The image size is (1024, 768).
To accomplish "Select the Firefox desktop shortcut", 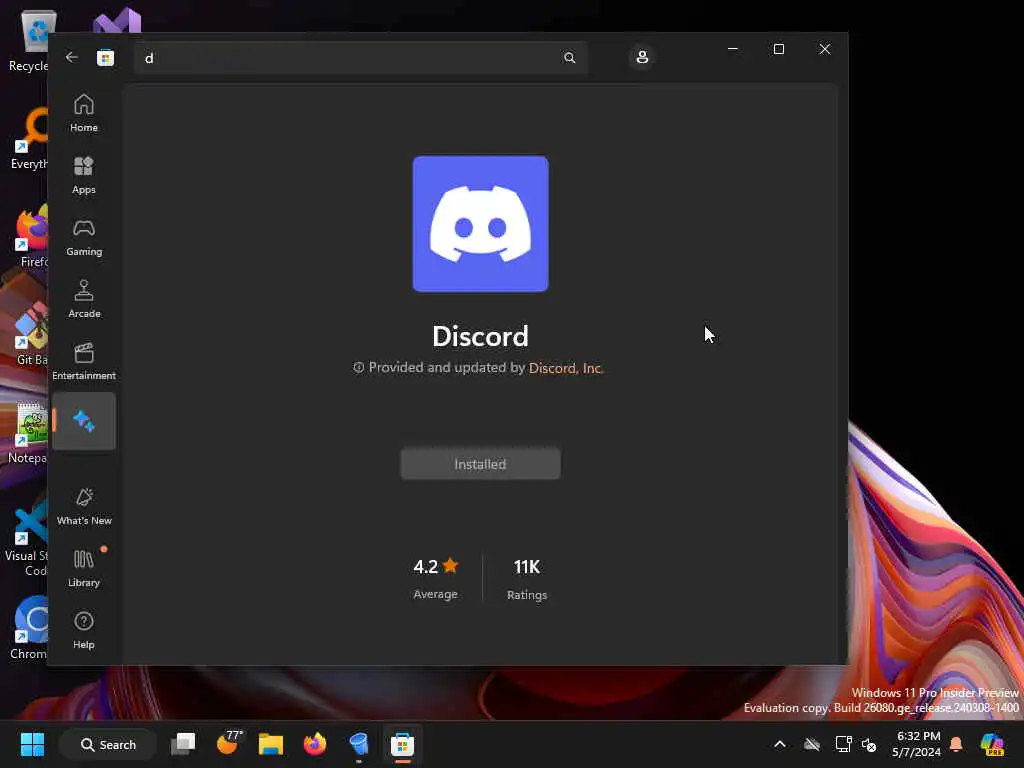I will pyautogui.click(x=31, y=236).
